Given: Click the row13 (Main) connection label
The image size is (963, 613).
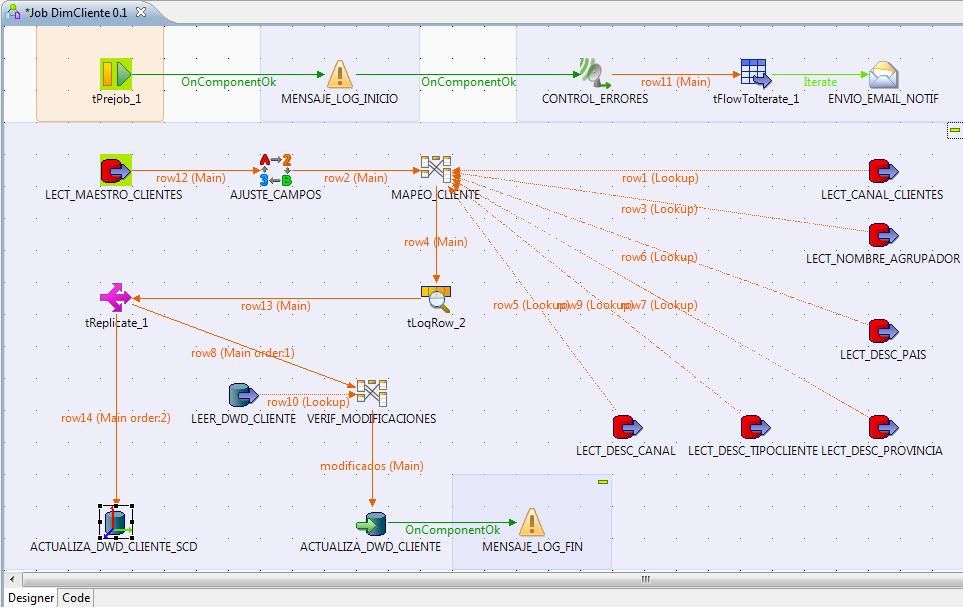Looking at the screenshot, I should point(275,305).
